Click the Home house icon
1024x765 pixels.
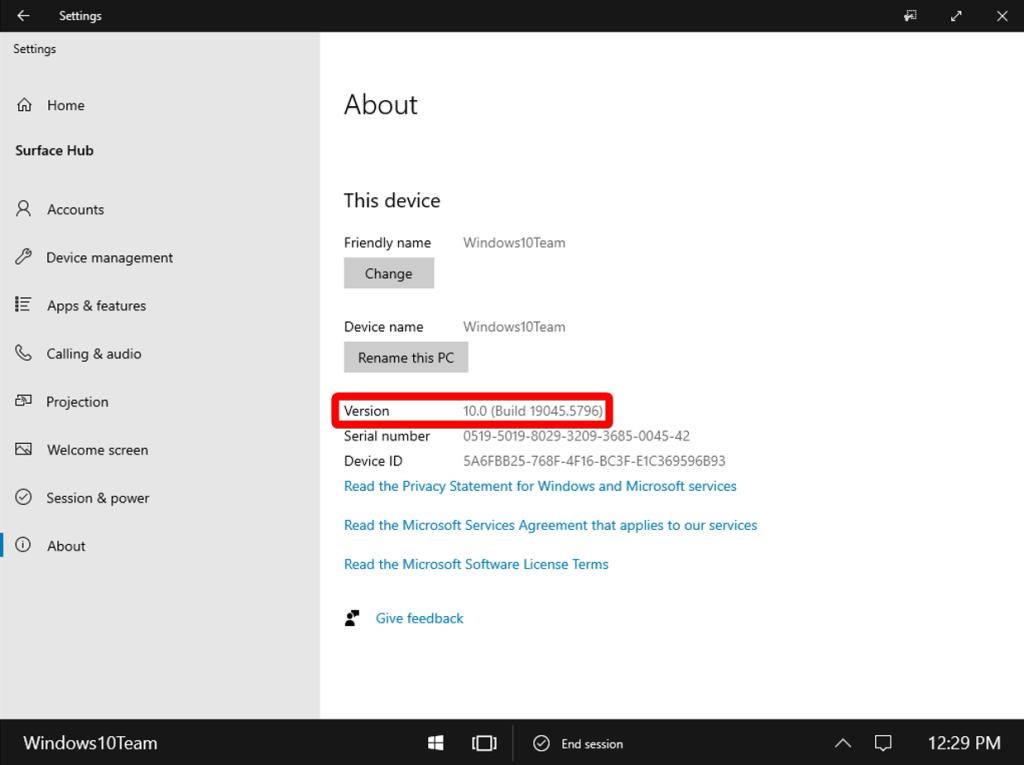(24, 105)
